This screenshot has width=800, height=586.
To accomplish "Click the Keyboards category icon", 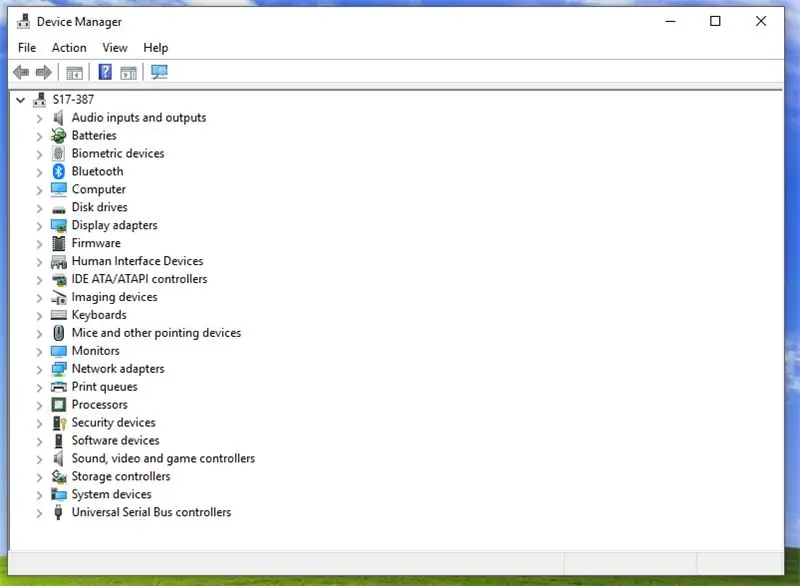I will pos(59,315).
